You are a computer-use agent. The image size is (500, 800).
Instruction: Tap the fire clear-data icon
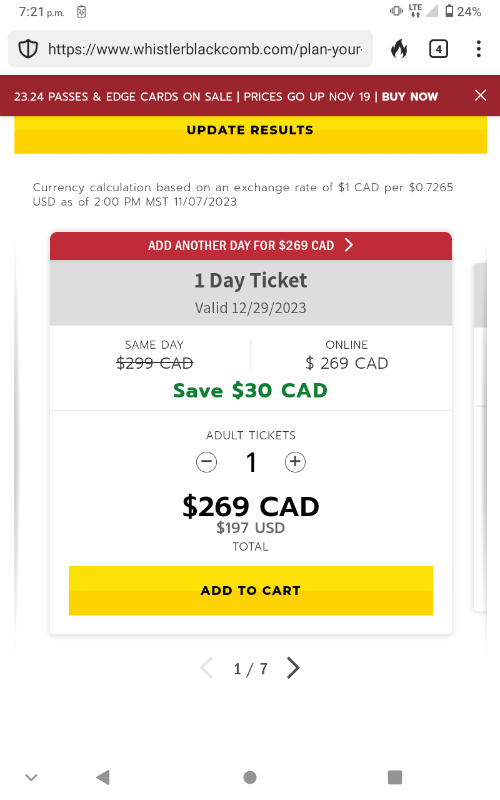pyautogui.click(x=399, y=49)
